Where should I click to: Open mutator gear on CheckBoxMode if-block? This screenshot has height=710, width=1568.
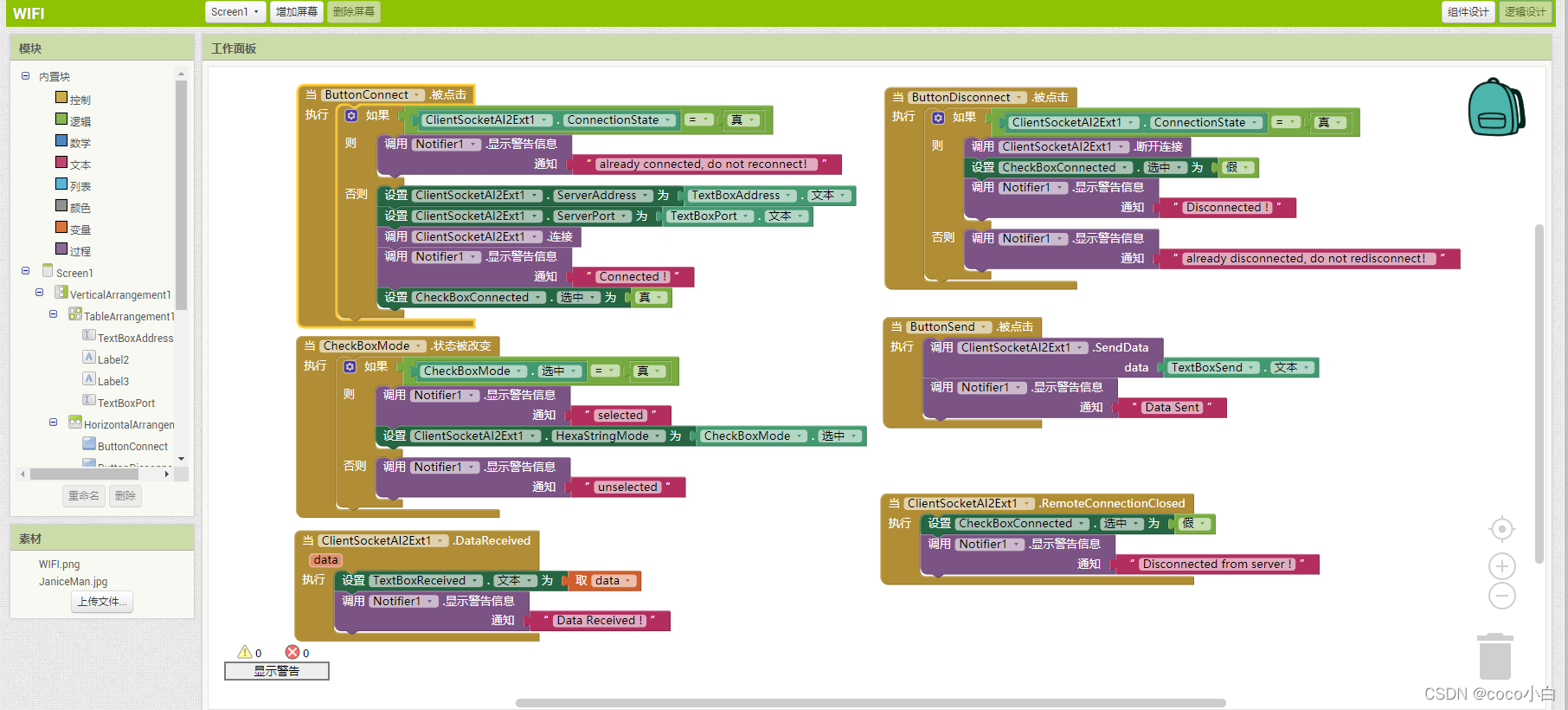coord(350,366)
